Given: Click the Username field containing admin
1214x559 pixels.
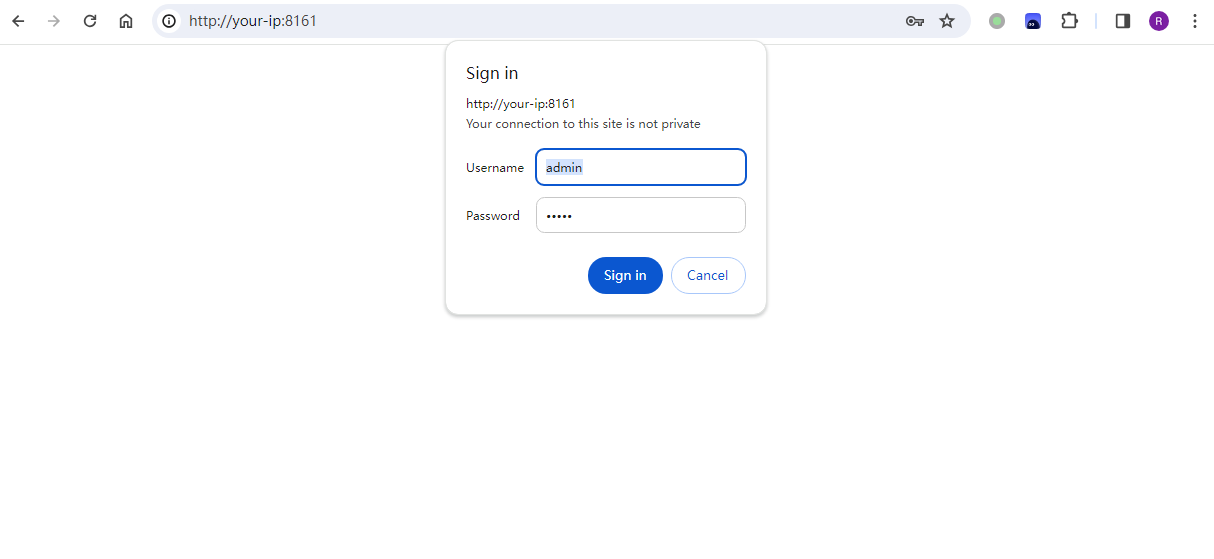Looking at the screenshot, I should click(641, 167).
